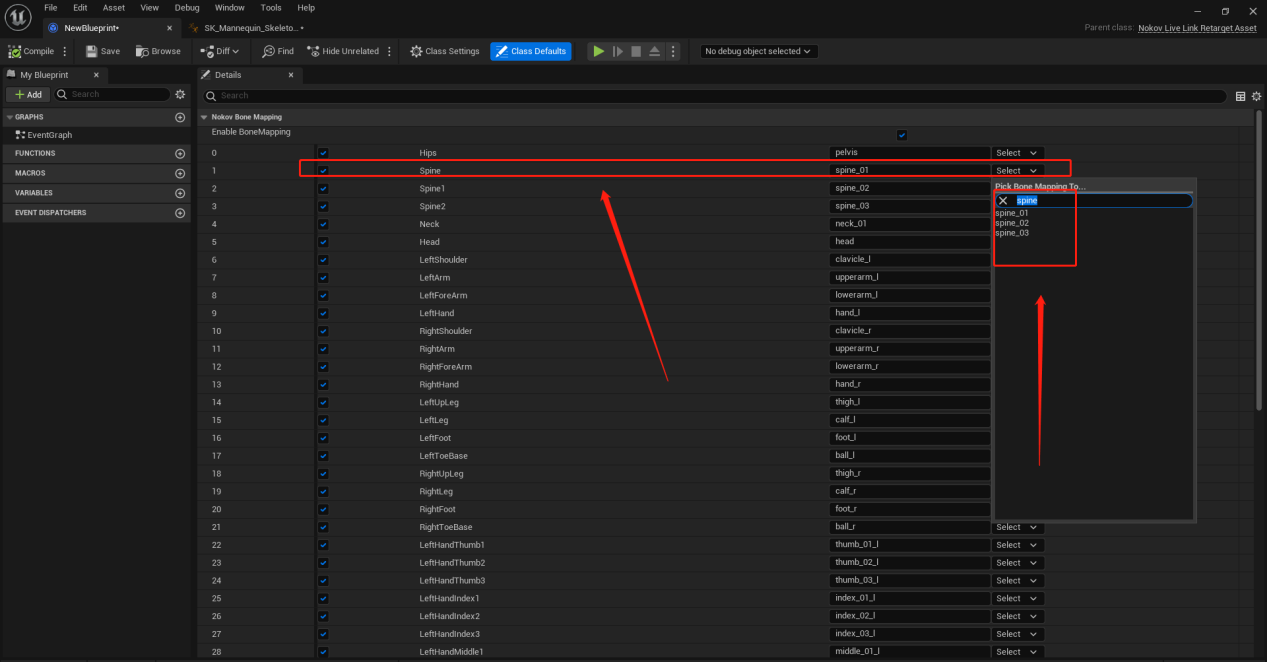Viewport: 1267px width, 662px height.
Task: Click the Compile blueprint icon
Action: pos(15,51)
